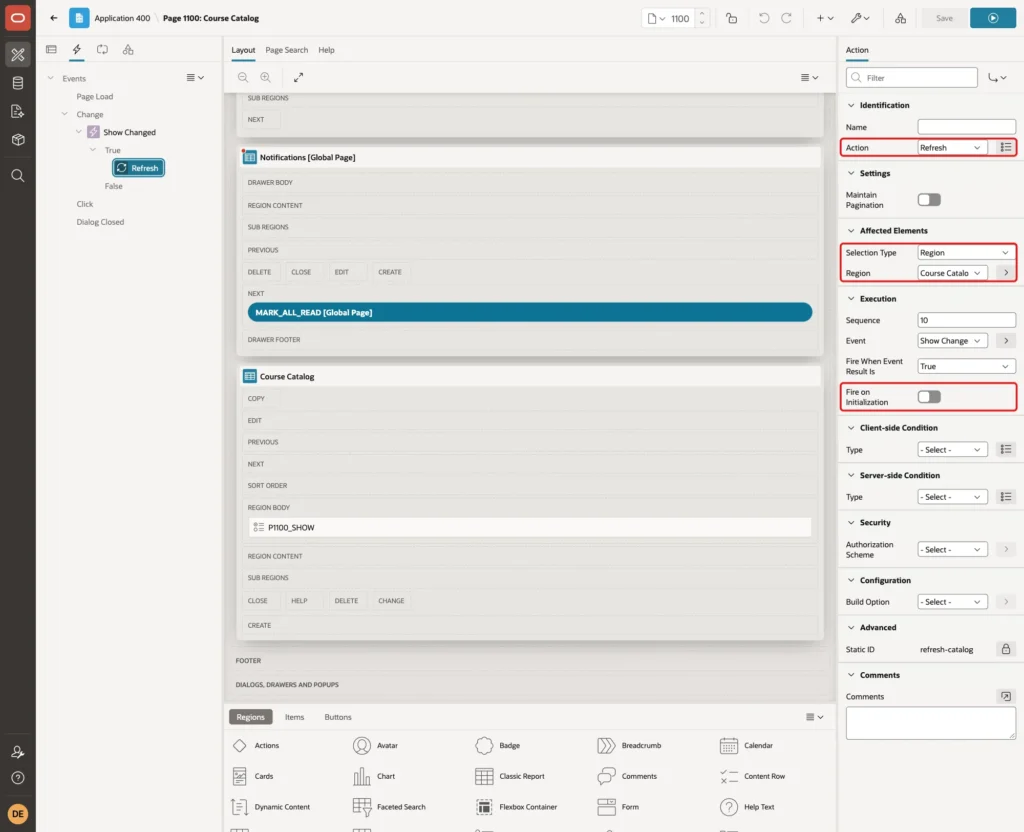Open Gallery cube sidebar icon
The width and height of the screenshot is (1024, 832).
click(18, 139)
